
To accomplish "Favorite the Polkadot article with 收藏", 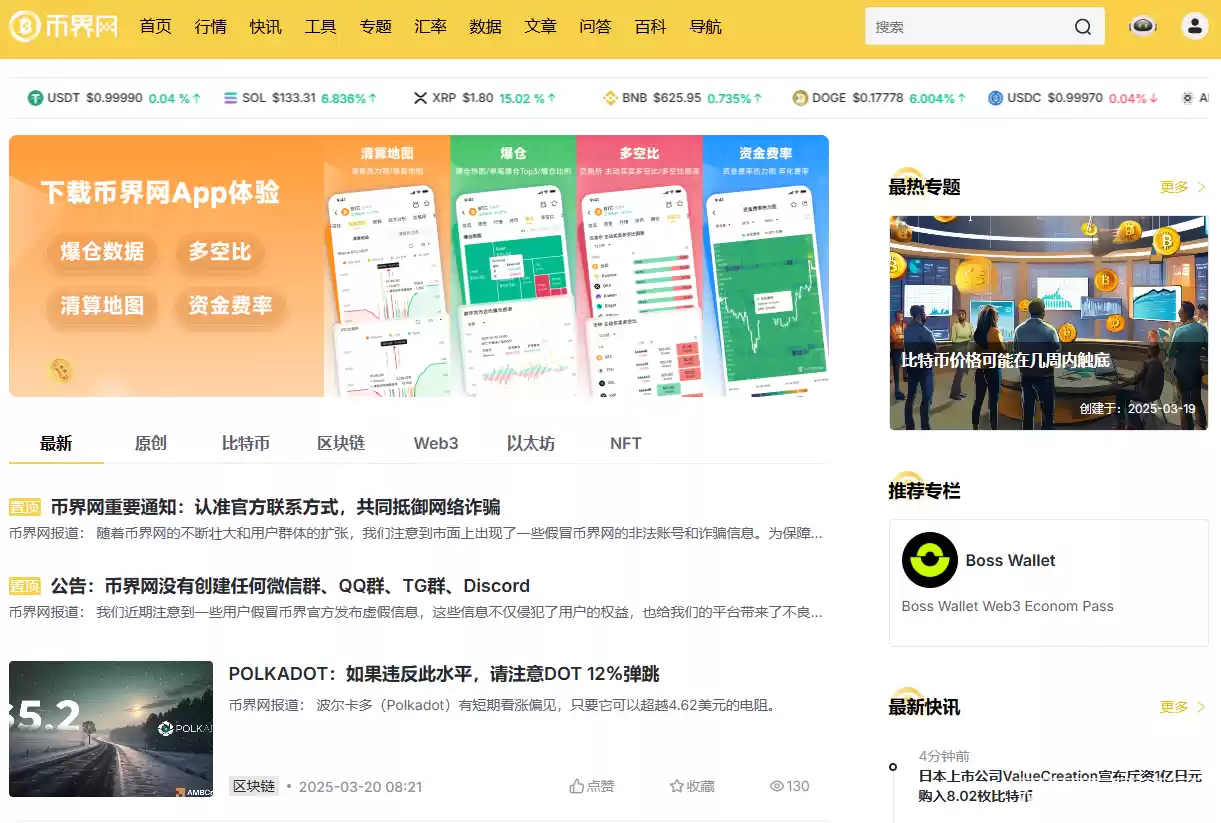I will [x=692, y=786].
